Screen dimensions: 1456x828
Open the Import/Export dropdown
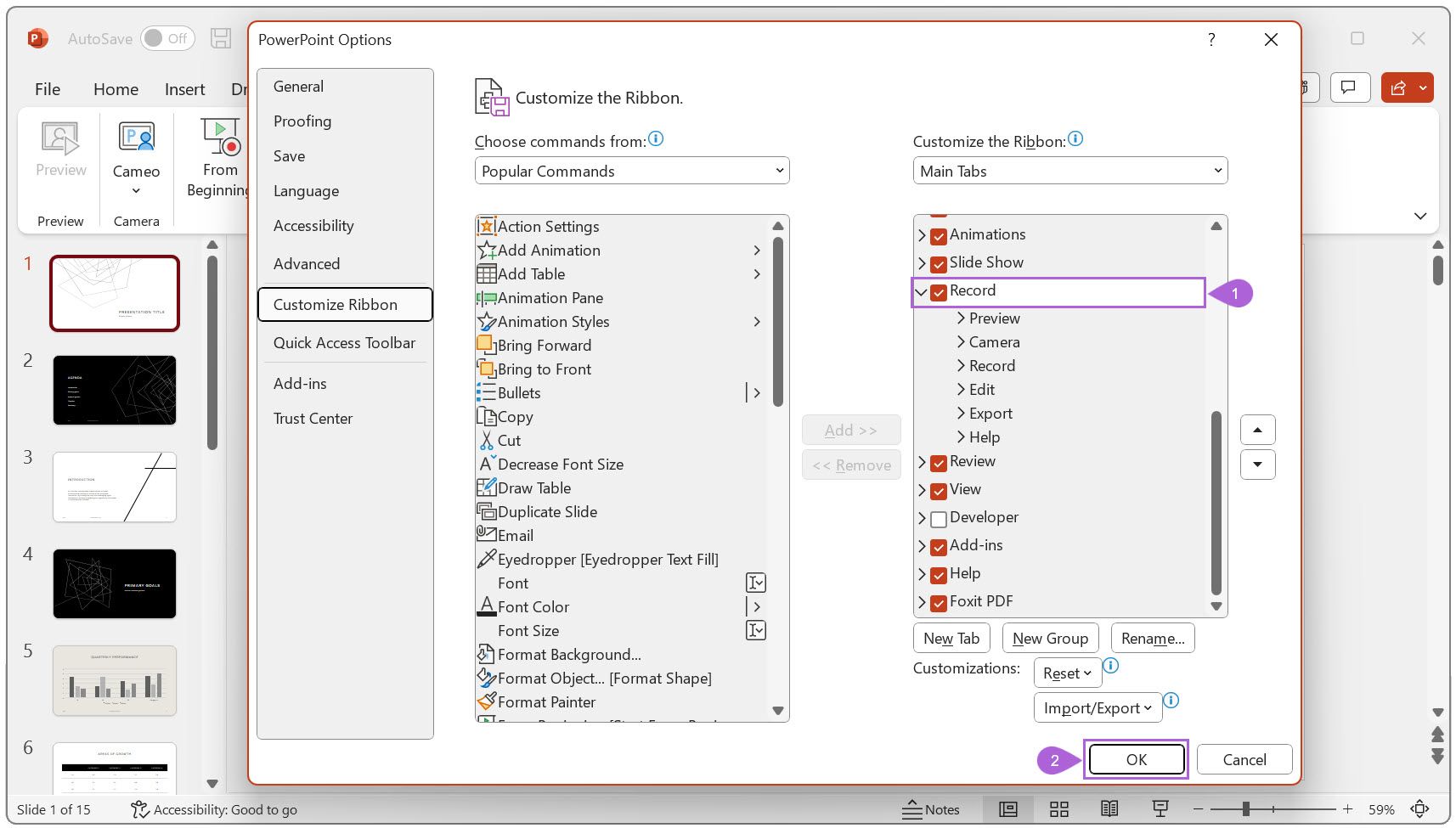pos(1097,708)
